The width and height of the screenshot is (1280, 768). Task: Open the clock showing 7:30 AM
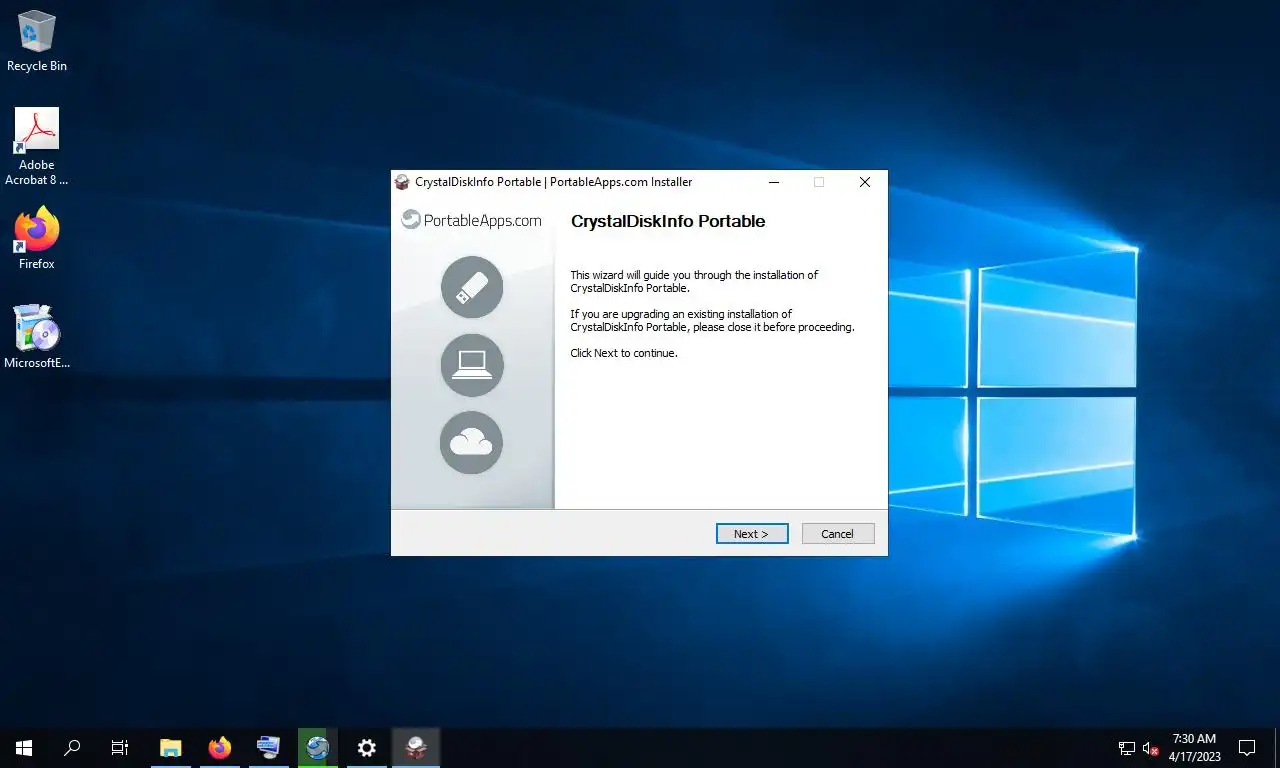click(x=1194, y=747)
